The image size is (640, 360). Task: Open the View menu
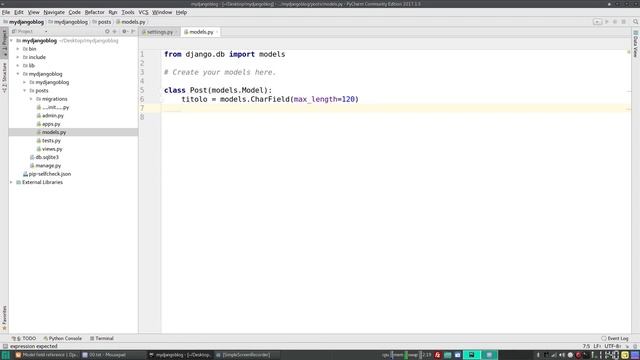(x=33, y=12)
